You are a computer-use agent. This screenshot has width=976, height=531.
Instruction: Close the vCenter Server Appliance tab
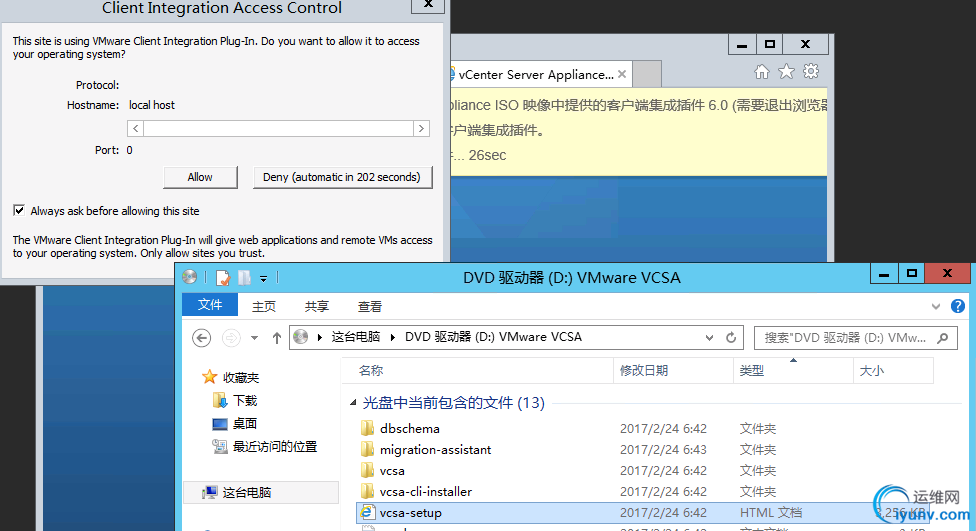(x=622, y=75)
